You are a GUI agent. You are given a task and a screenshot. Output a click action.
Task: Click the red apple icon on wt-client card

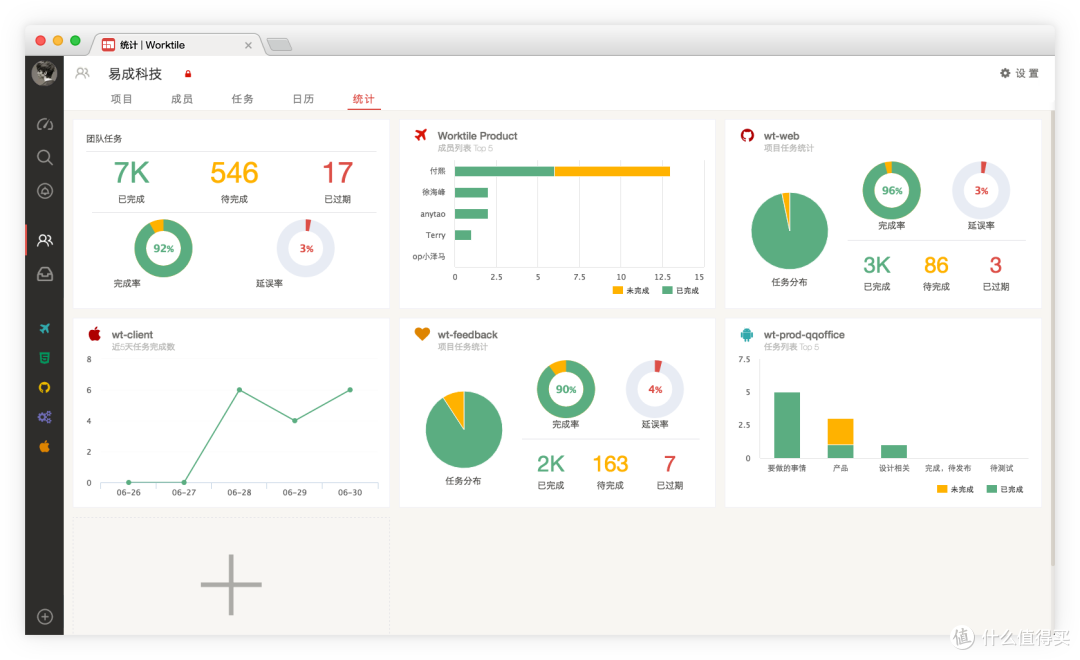95,334
